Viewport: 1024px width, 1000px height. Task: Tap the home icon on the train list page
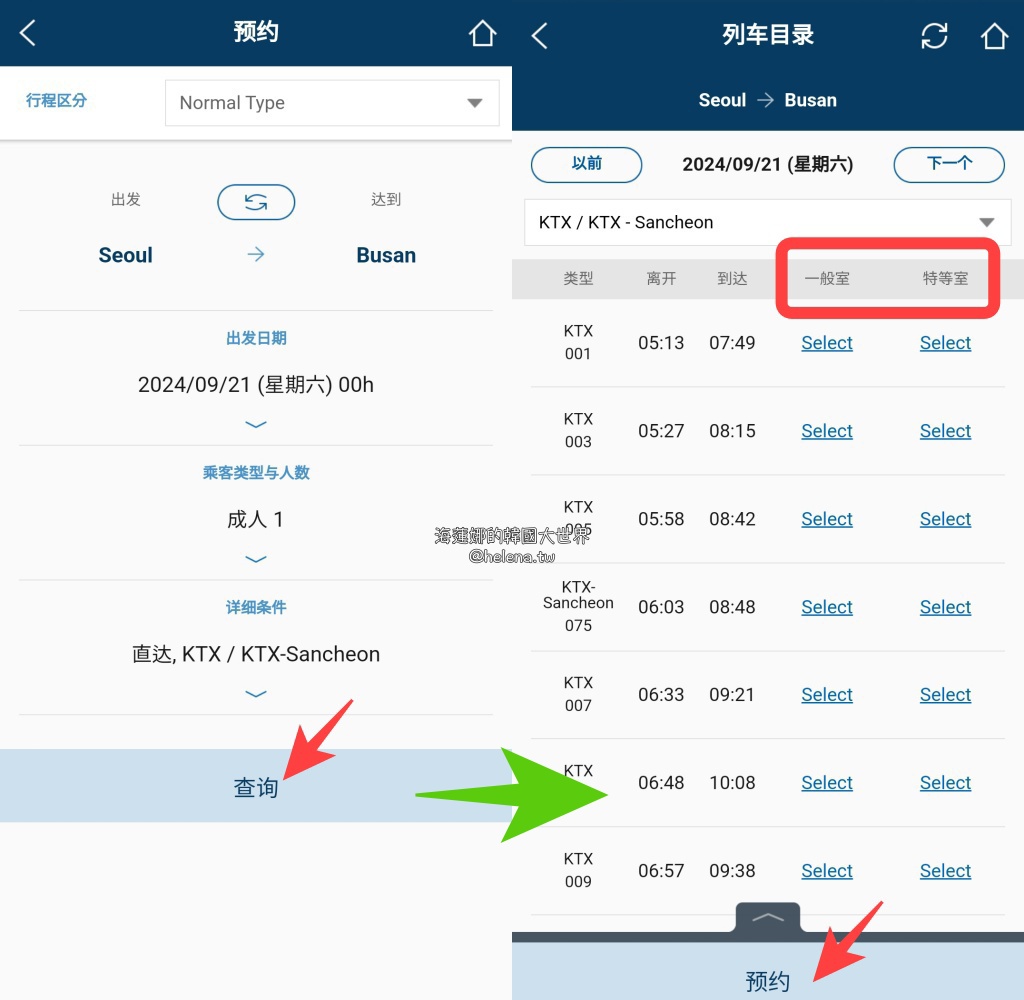(x=994, y=35)
